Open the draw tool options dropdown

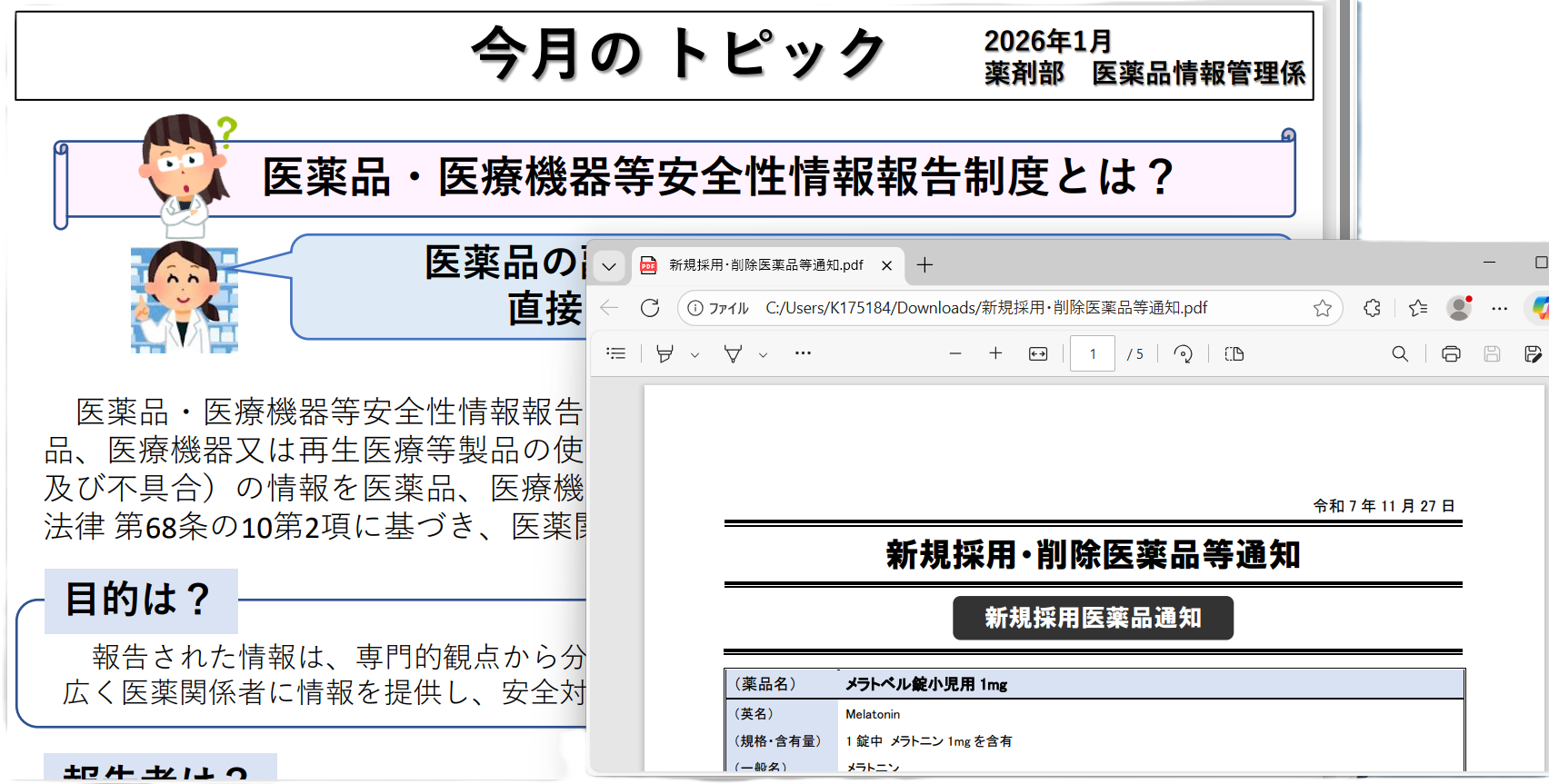(x=764, y=355)
